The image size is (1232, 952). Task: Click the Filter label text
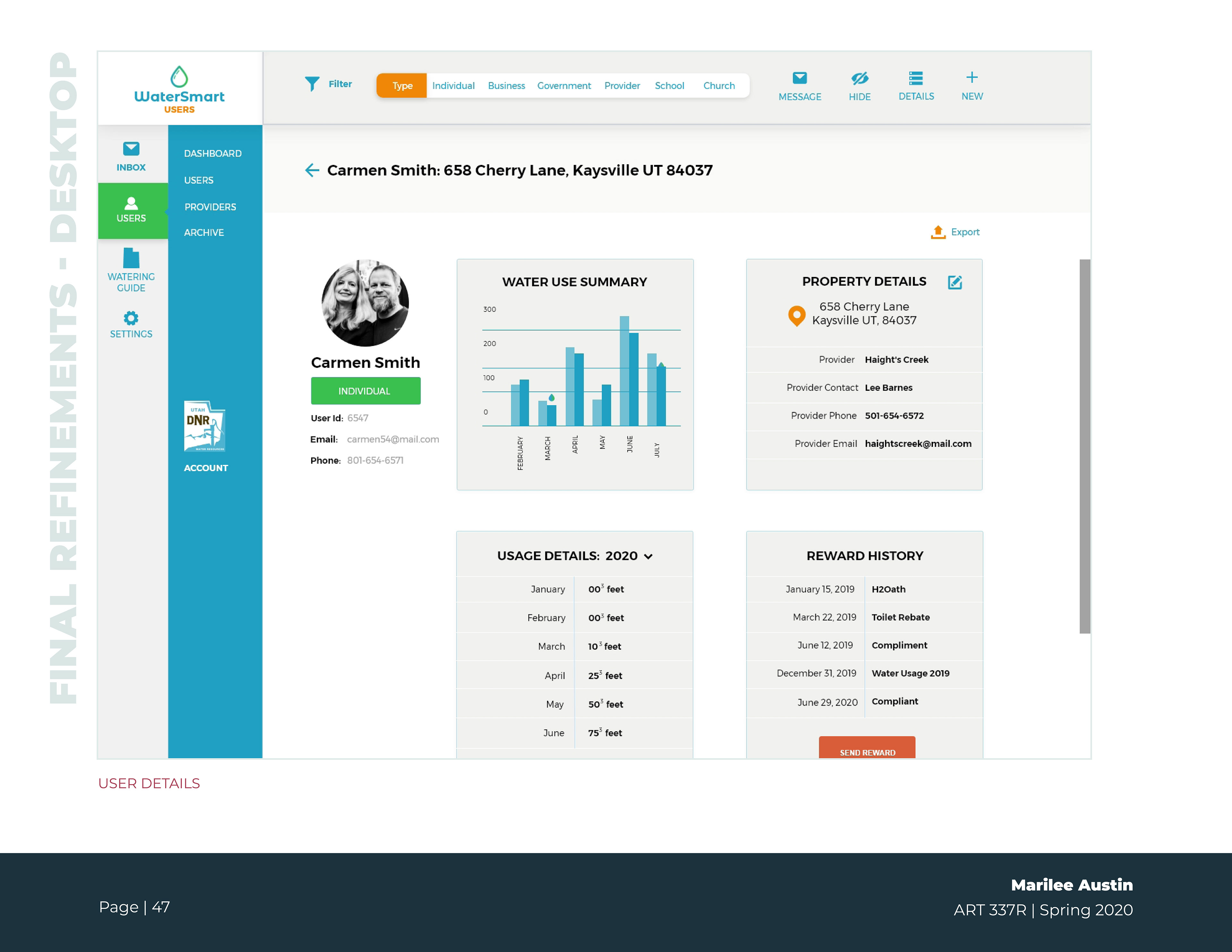tap(340, 84)
